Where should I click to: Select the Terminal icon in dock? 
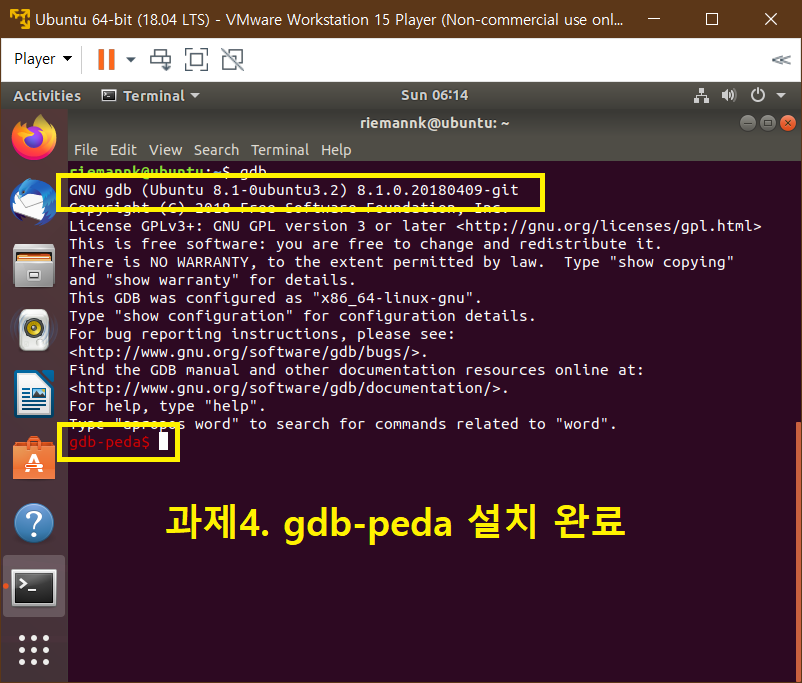point(34,587)
